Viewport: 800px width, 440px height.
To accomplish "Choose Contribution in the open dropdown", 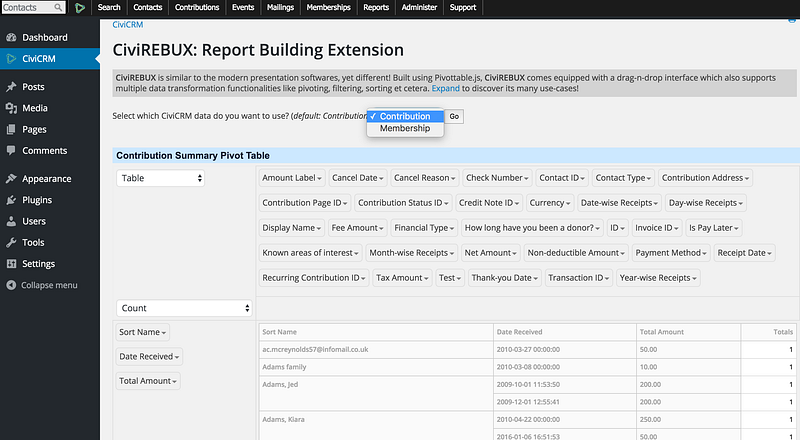I will [405, 116].
